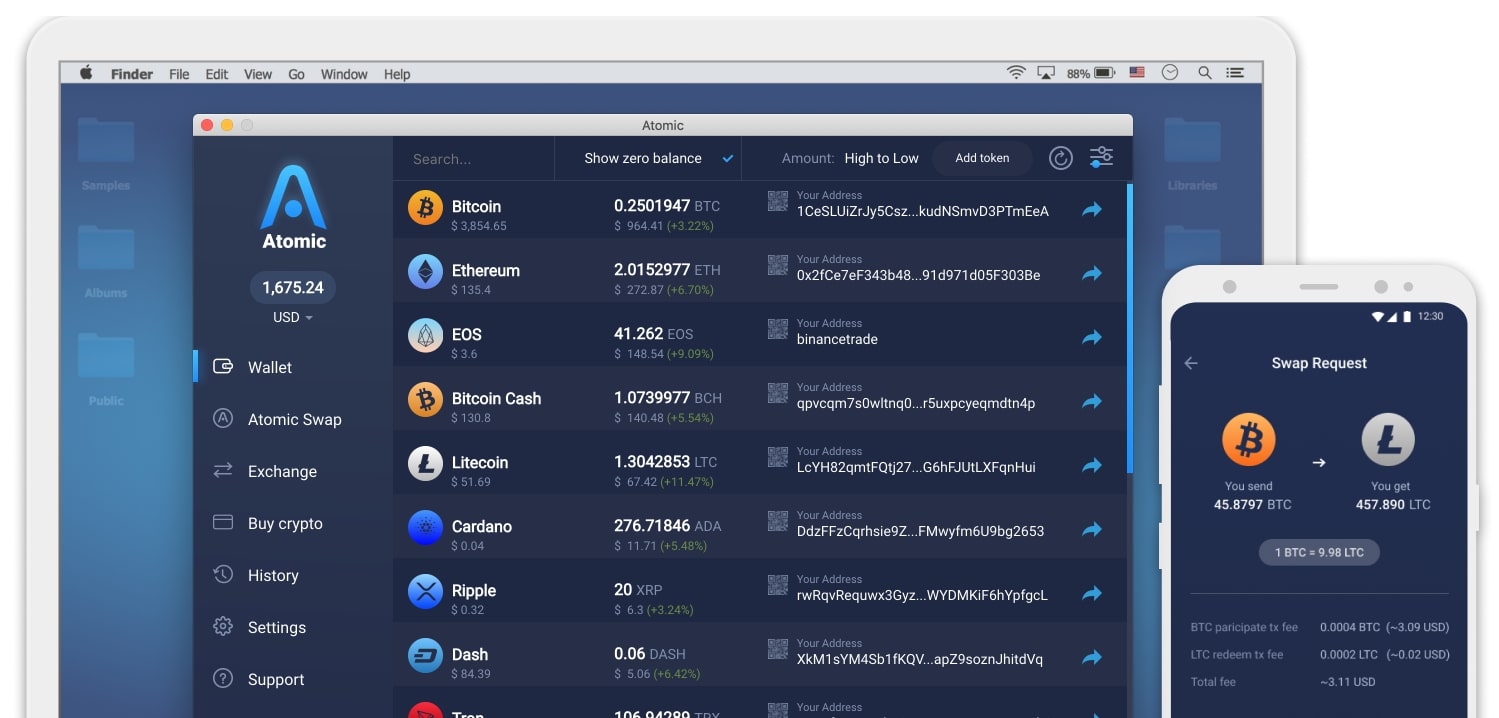The height and width of the screenshot is (718, 1499).
Task: Click the Buy crypto card icon
Action: 223,522
